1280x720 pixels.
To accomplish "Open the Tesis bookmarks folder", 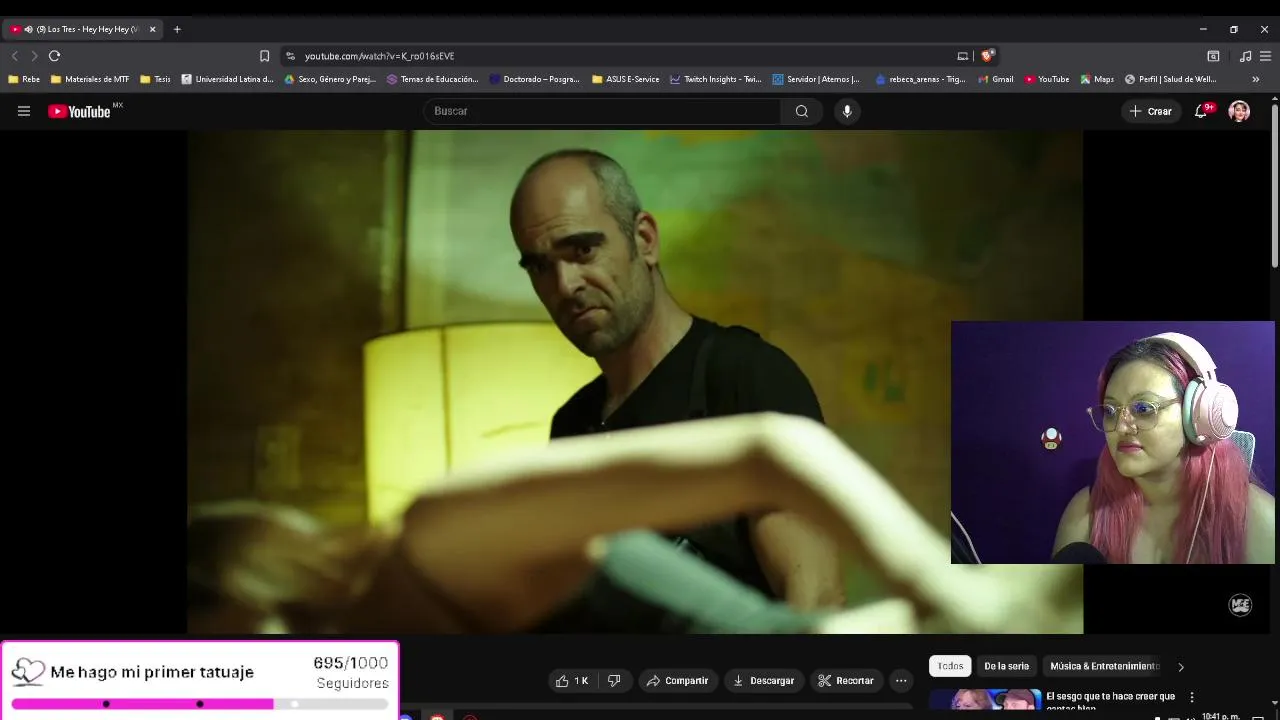I will 155,79.
